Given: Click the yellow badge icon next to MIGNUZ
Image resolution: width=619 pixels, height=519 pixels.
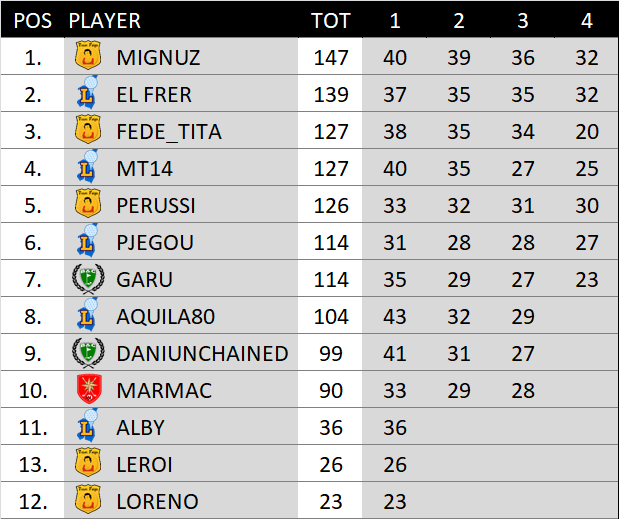Looking at the screenshot, I should [x=88, y=55].
